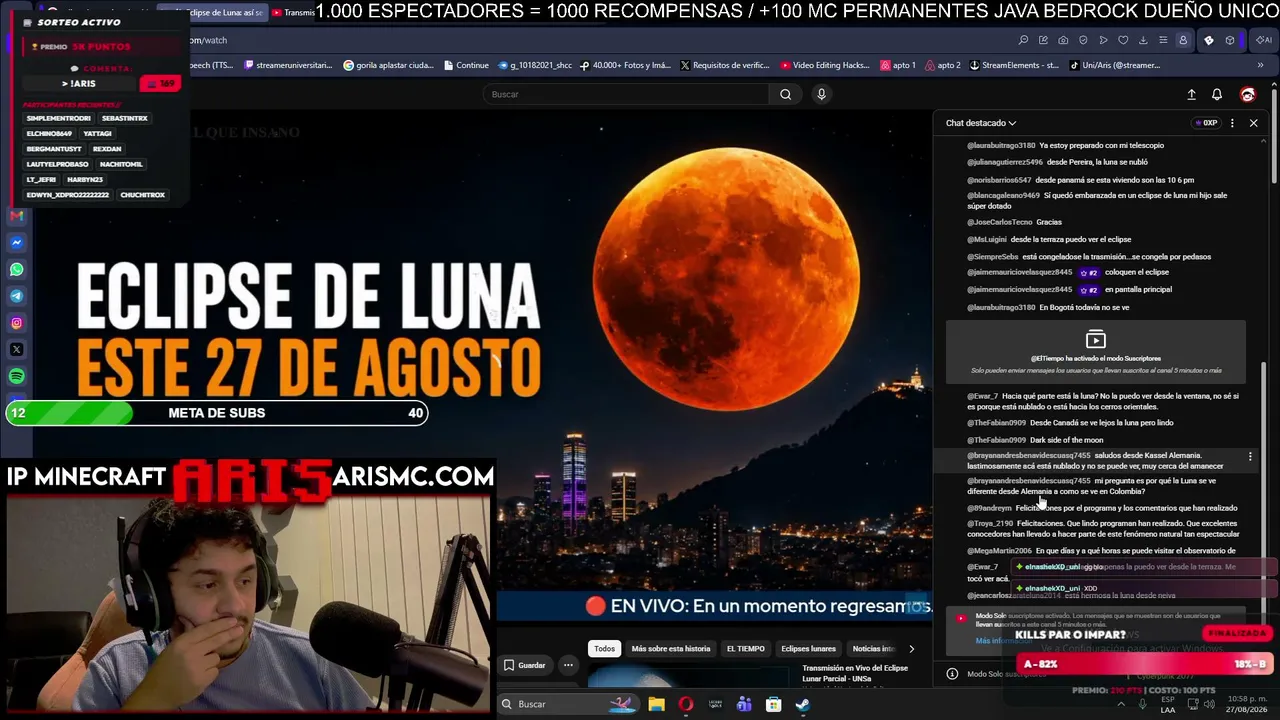Click the 0XP points badge in chat
Image resolution: width=1280 pixels, height=720 pixels.
tap(1206, 123)
